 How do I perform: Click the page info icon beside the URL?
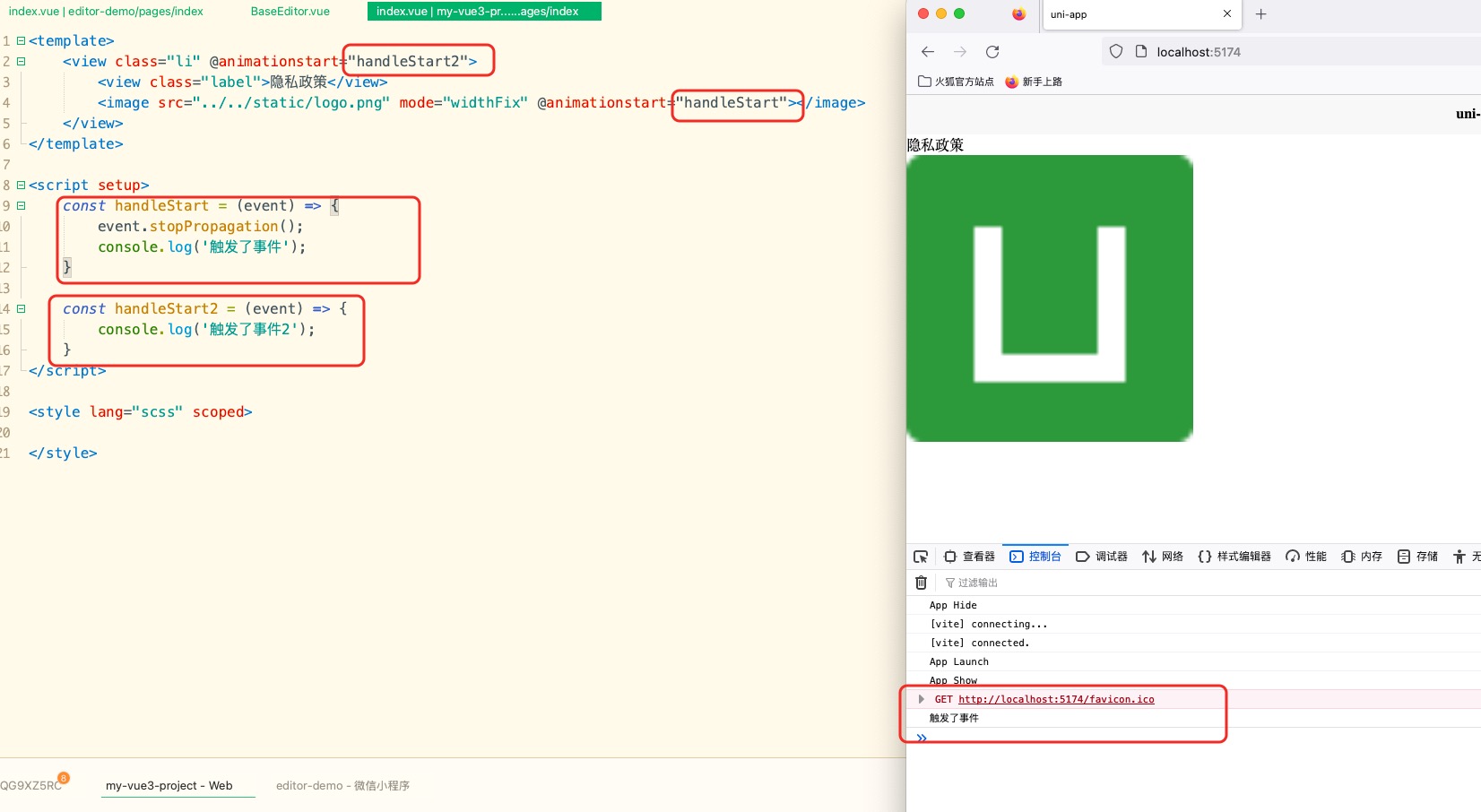[x=1141, y=52]
